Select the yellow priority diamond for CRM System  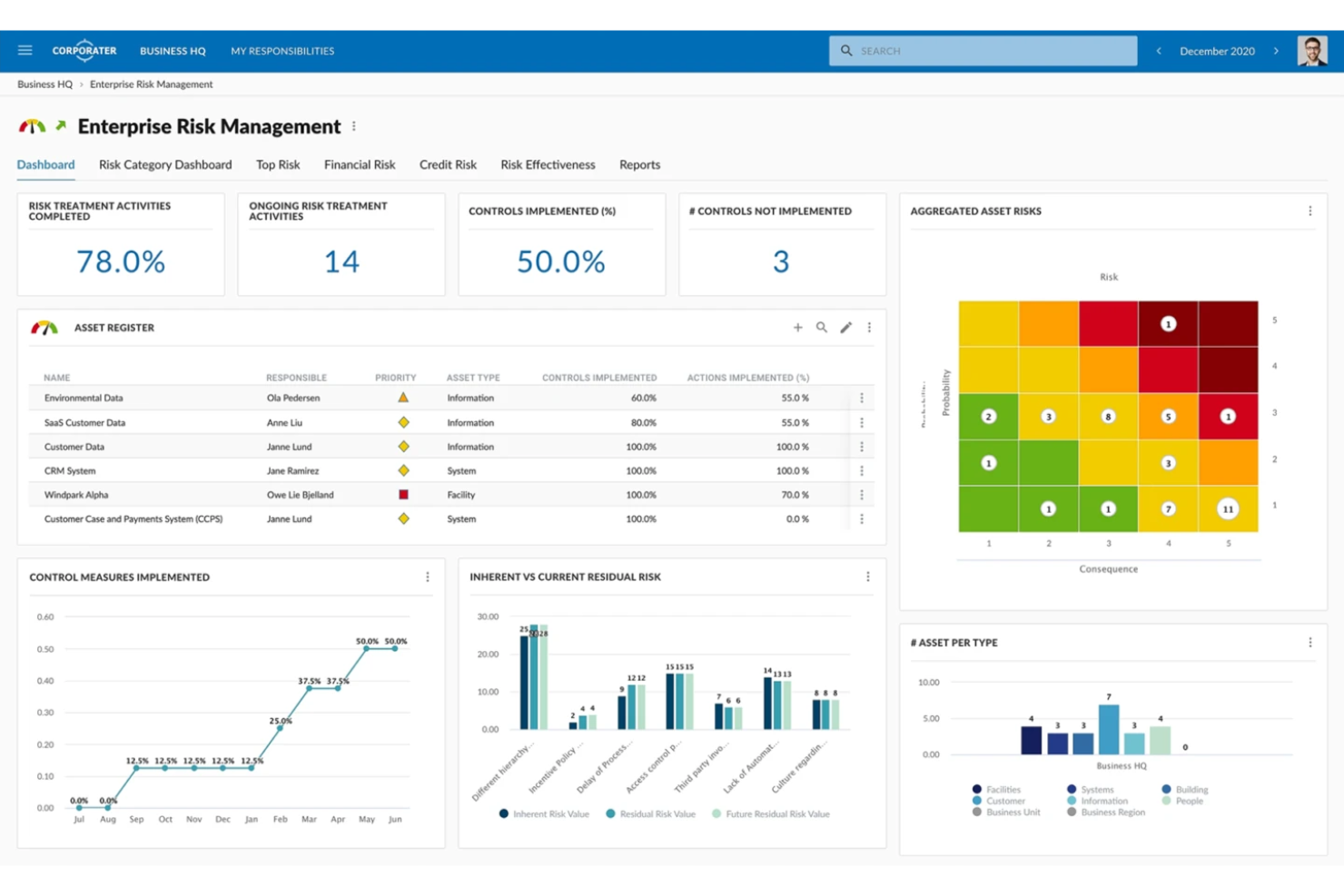click(x=402, y=470)
